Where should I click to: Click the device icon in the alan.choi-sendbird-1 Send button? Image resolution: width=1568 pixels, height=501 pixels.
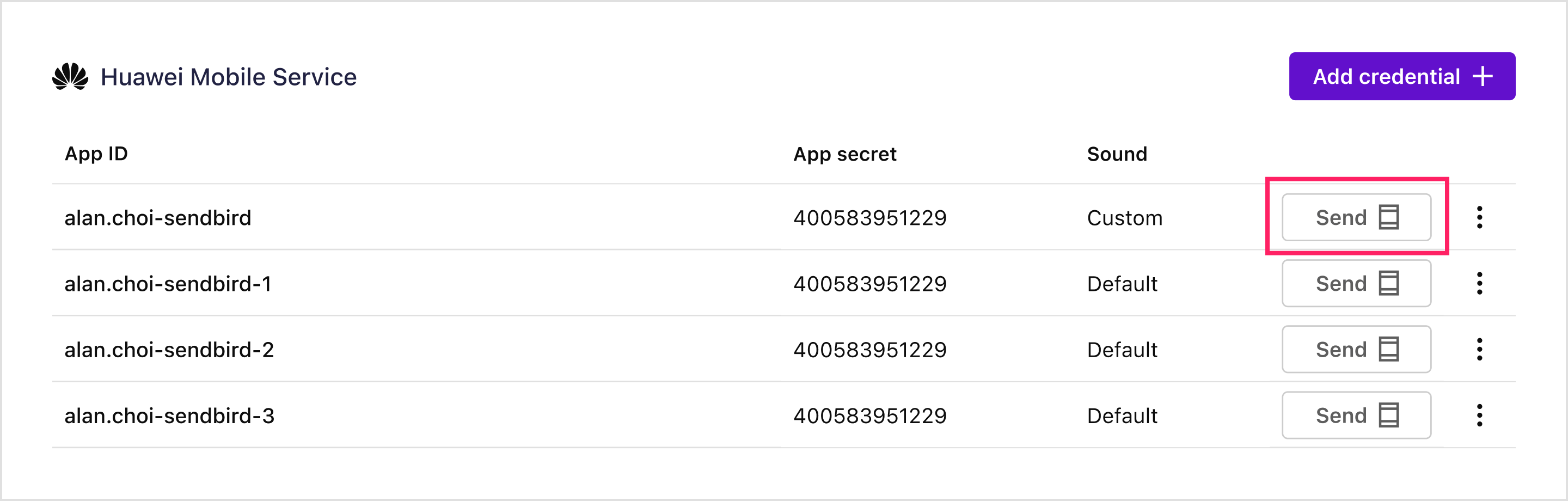[1388, 283]
